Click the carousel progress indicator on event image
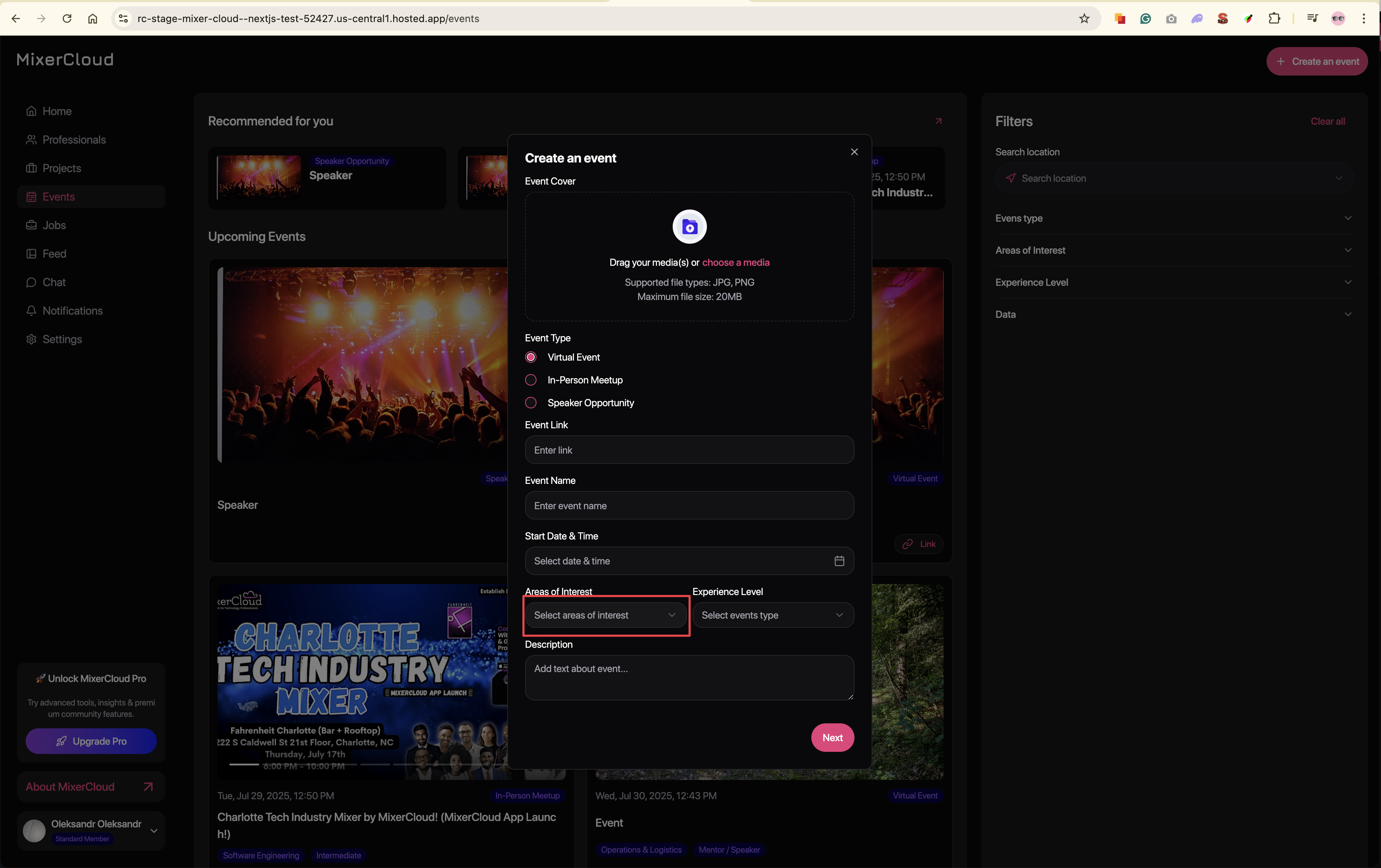The height and width of the screenshot is (868, 1381). click(244, 764)
